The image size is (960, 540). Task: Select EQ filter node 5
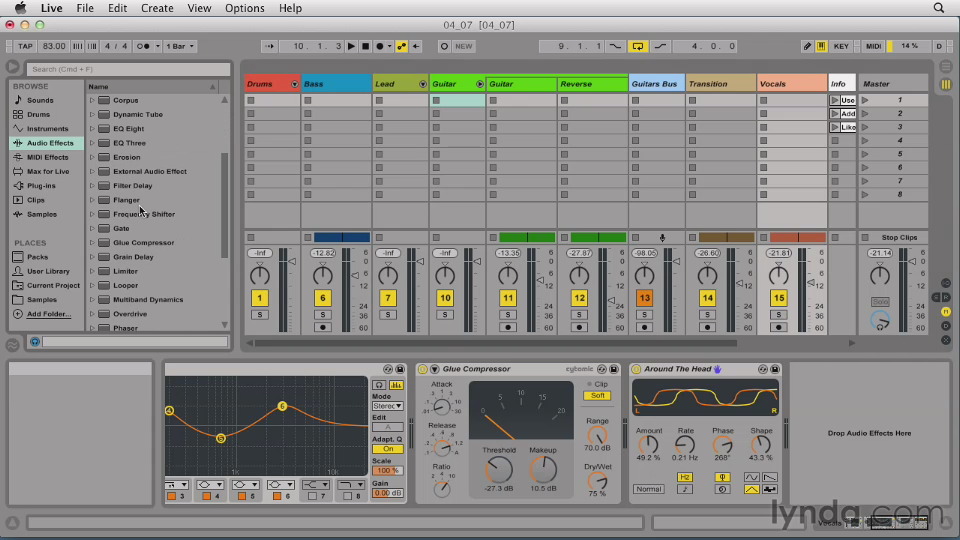point(221,438)
